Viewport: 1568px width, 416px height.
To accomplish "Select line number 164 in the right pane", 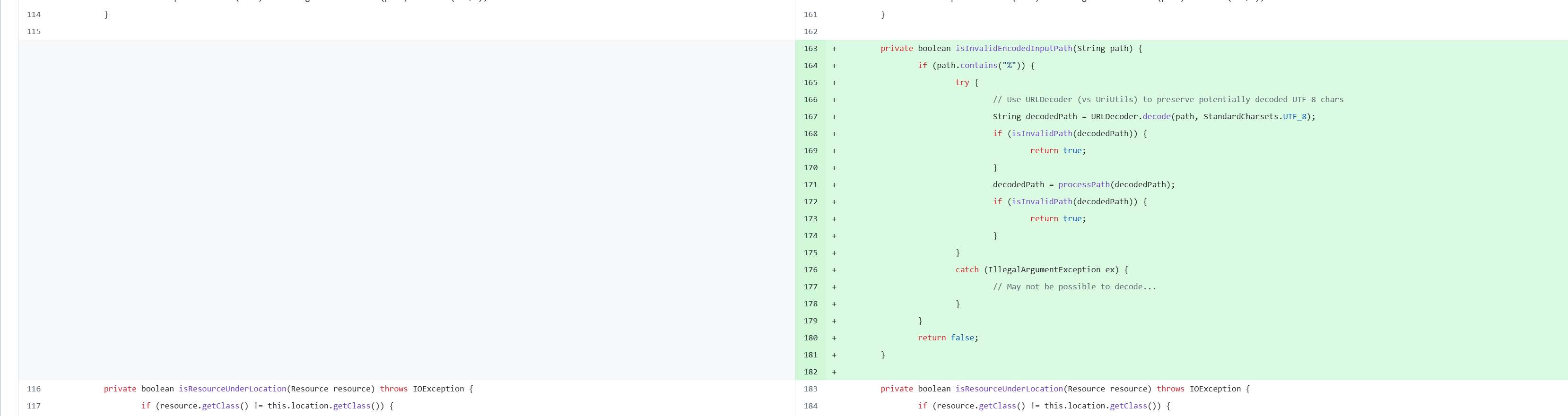I will pyautogui.click(x=810, y=66).
